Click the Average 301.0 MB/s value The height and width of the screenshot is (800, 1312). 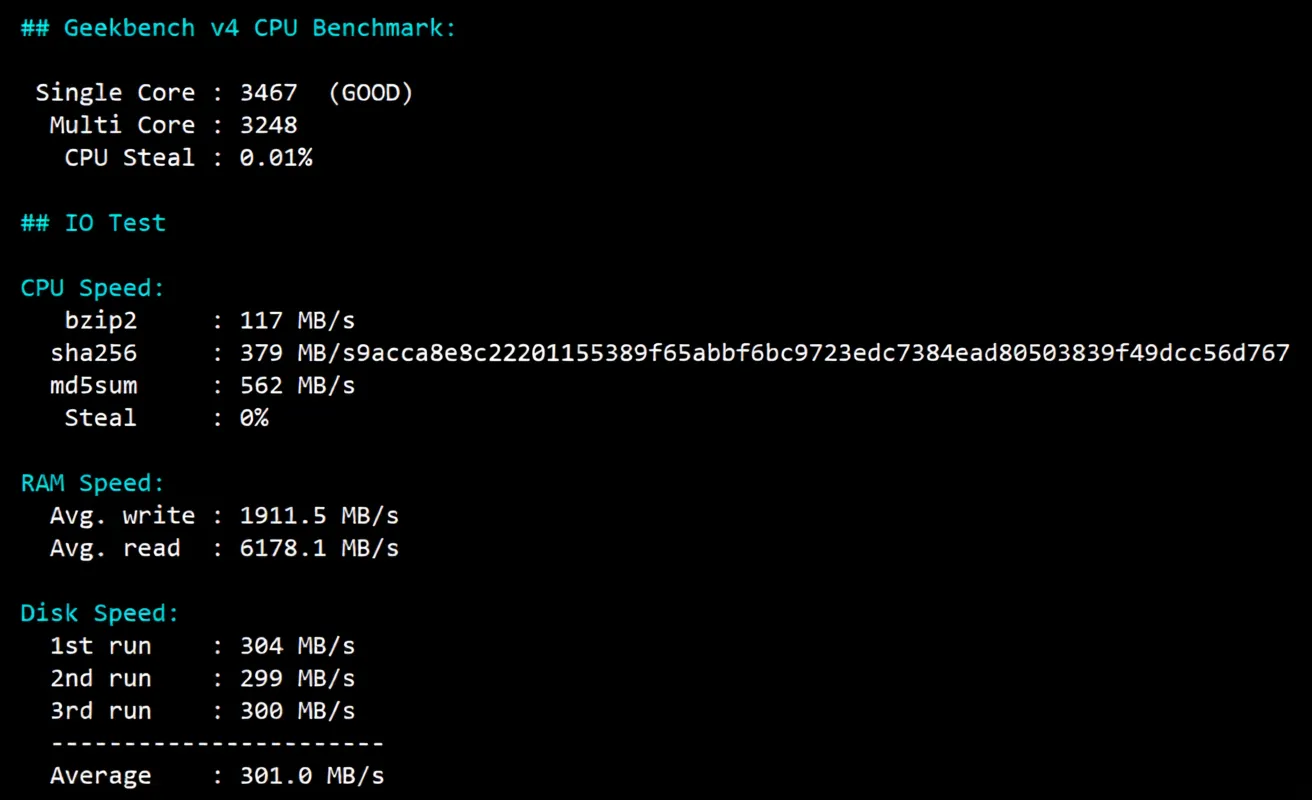pos(312,776)
